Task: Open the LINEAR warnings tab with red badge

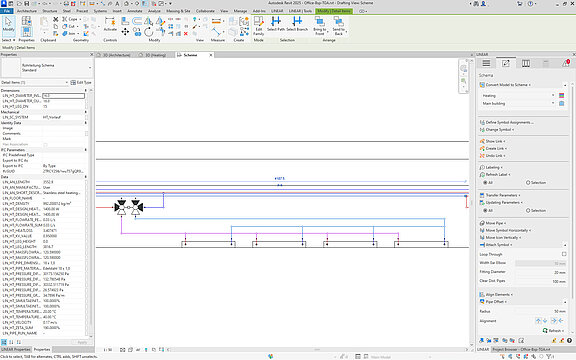Action: pyautogui.click(x=566, y=63)
